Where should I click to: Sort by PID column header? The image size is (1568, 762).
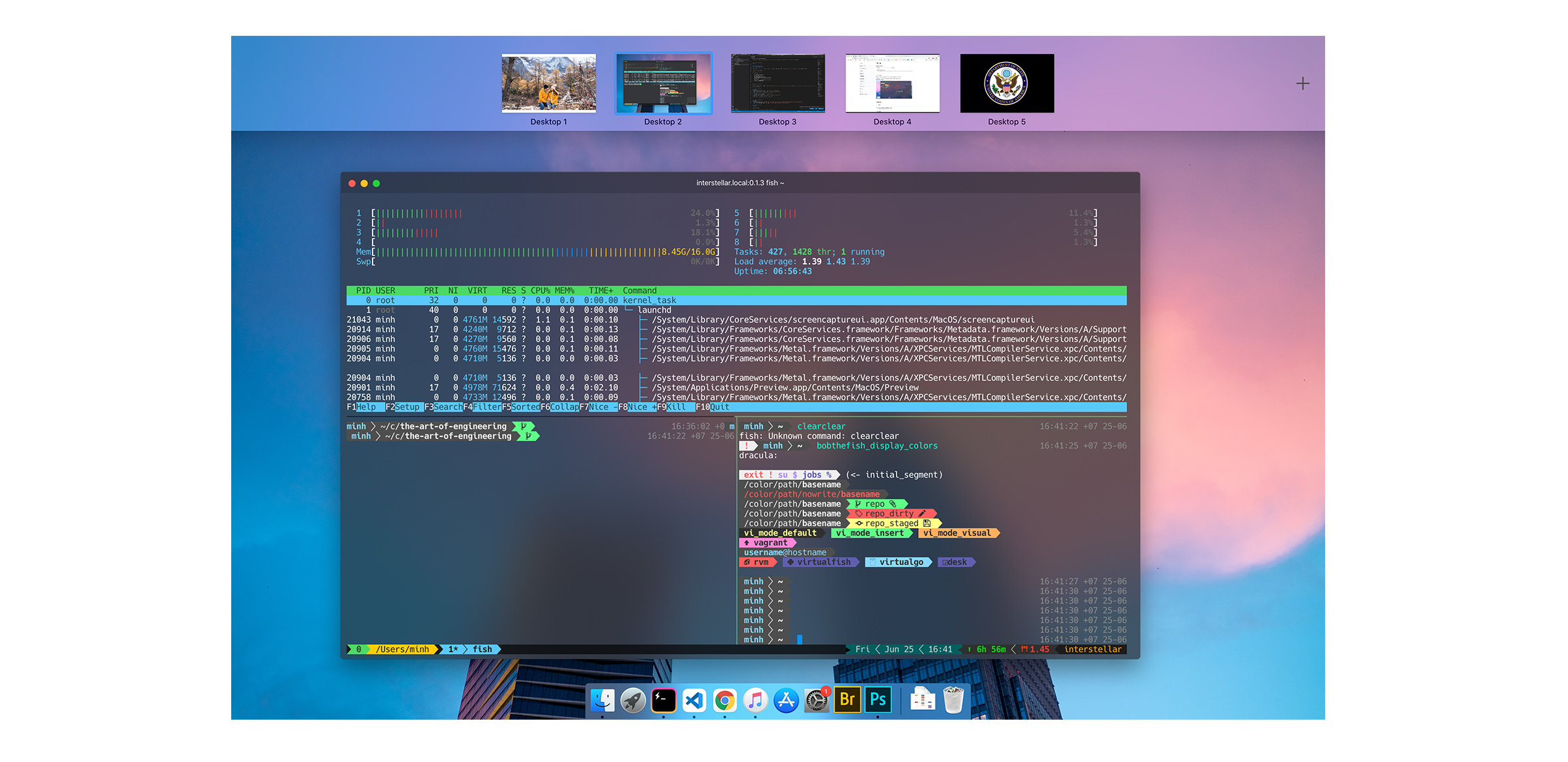pos(363,290)
